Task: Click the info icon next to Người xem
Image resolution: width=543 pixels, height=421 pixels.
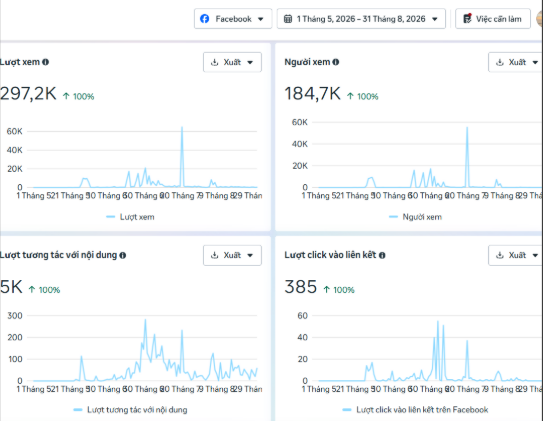Action: click(x=336, y=62)
